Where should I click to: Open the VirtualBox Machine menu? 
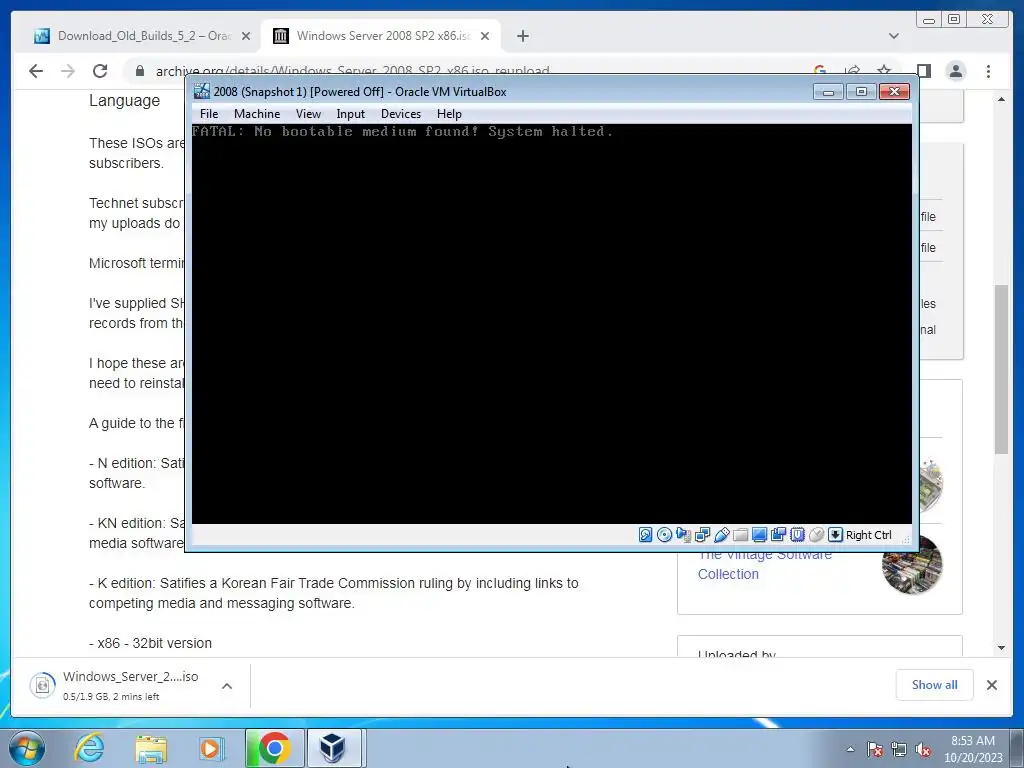coord(257,114)
